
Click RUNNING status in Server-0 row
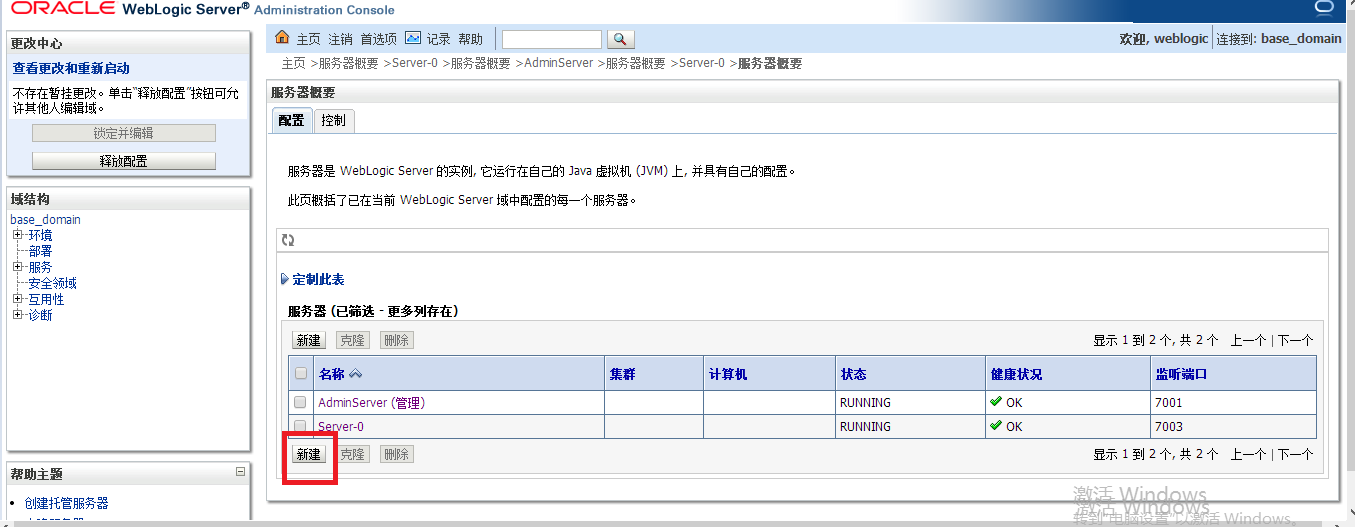pos(865,426)
